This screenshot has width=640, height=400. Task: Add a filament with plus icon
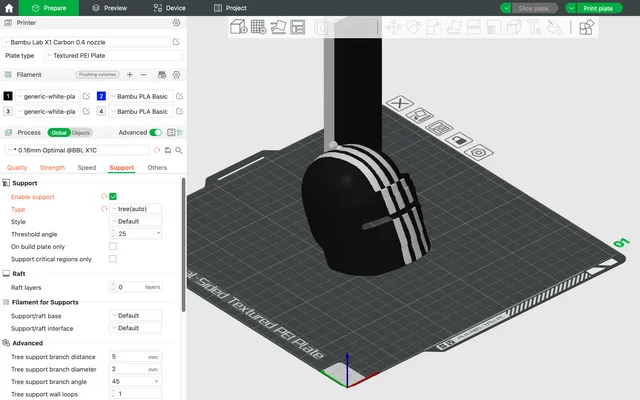coord(129,74)
